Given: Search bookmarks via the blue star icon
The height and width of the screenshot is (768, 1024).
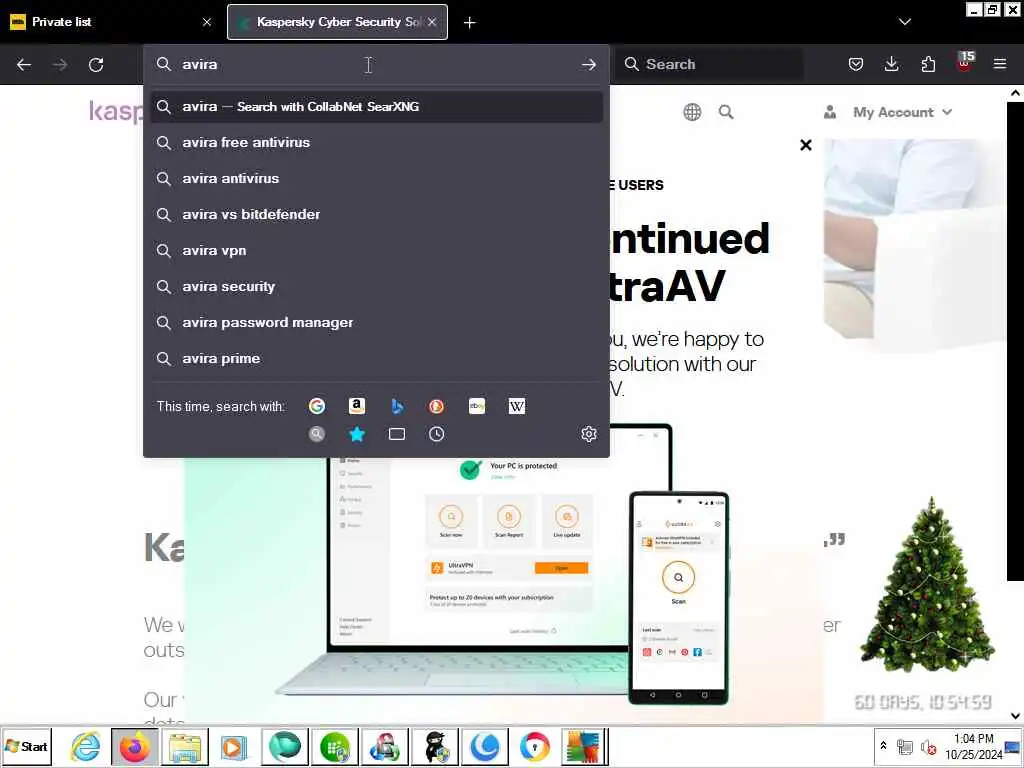Looking at the screenshot, I should [357, 434].
